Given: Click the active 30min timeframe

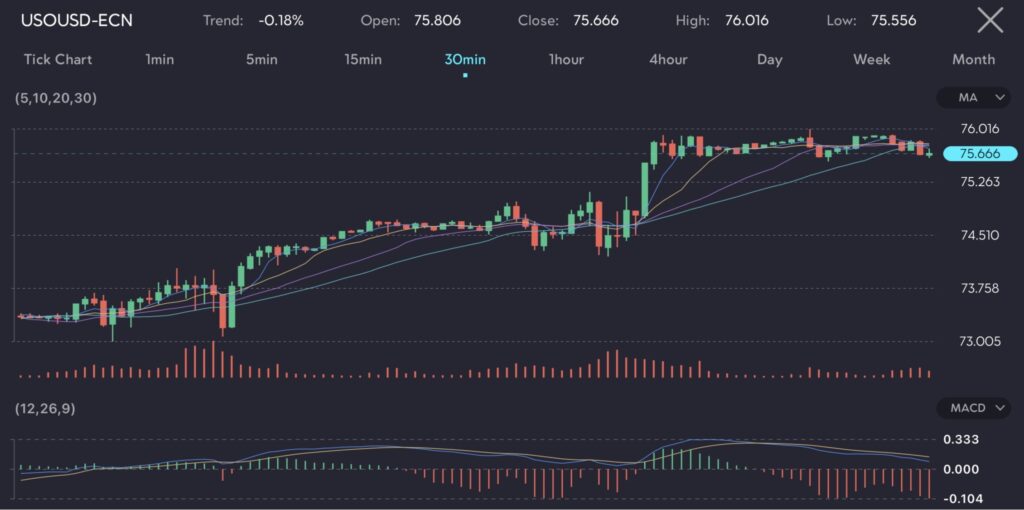Looking at the screenshot, I should pyautogui.click(x=465, y=59).
